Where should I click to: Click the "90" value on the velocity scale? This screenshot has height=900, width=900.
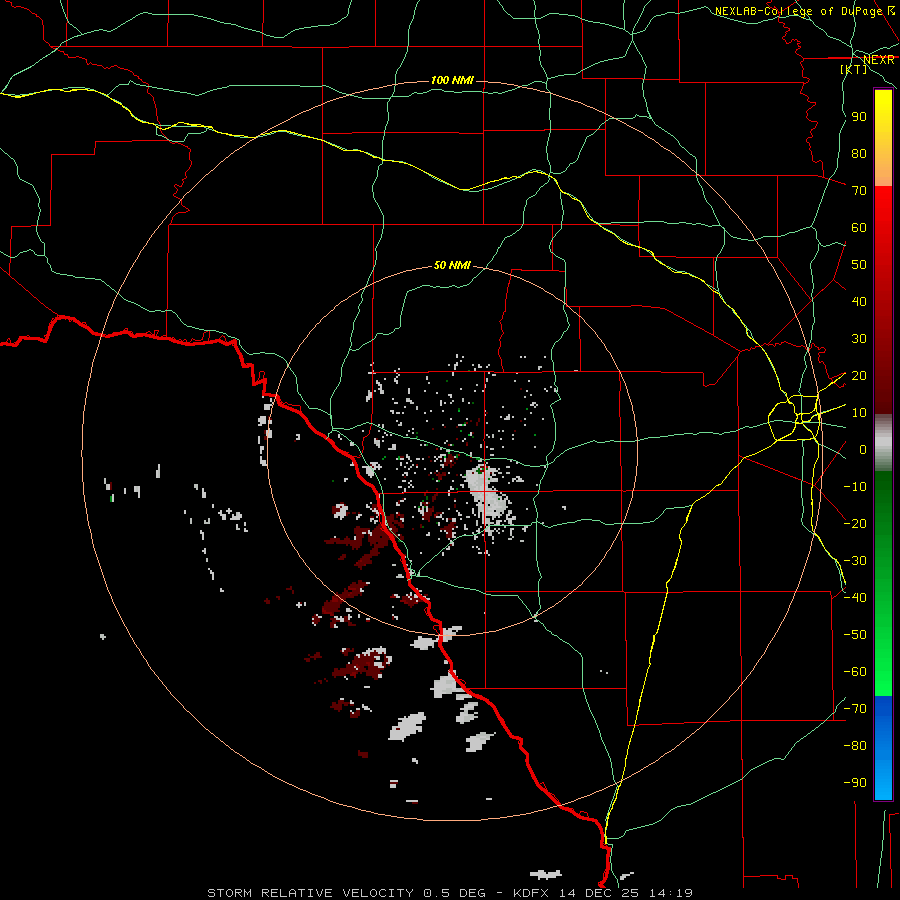(x=859, y=117)
